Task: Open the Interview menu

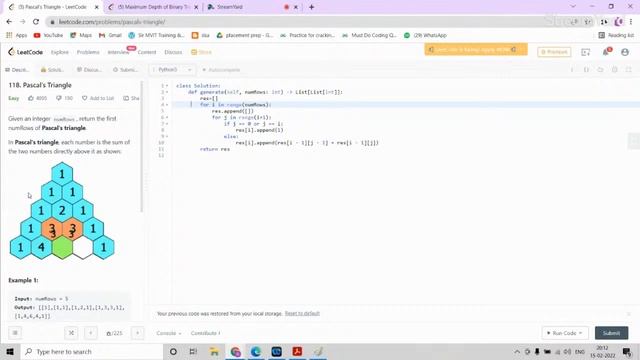Action: point(118,52)
